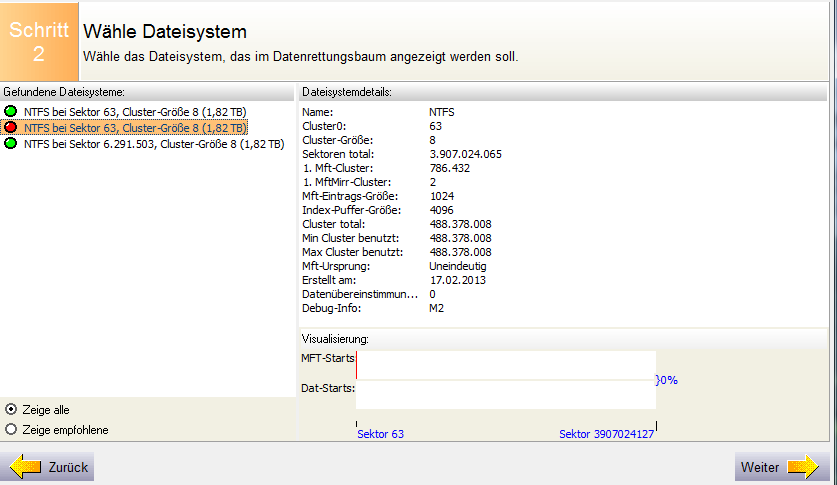This screenshot has width=837, height=485.
Task: Click the red status dot of selected NTFS entry
Action: (x=11, y=128)
